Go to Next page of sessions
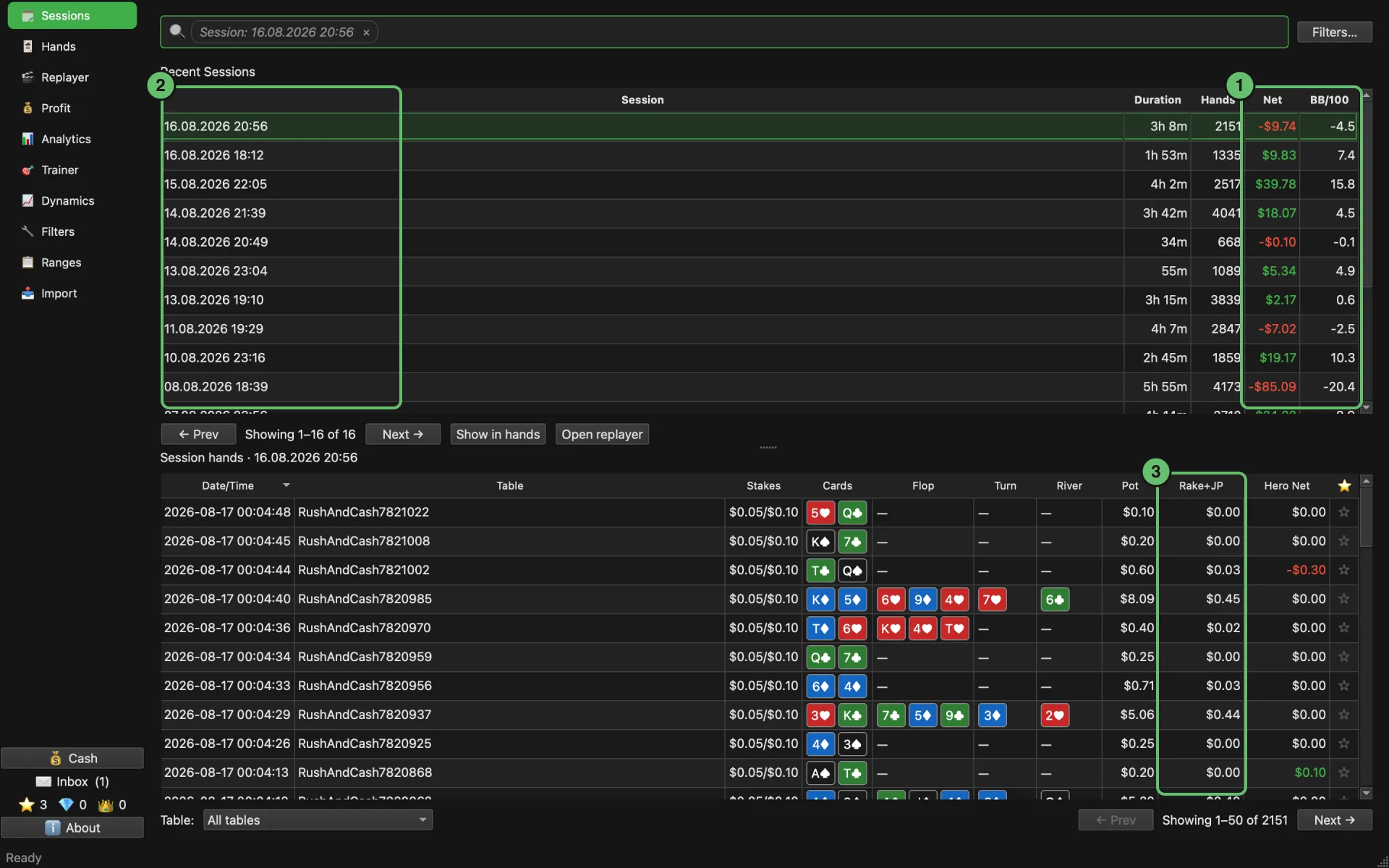This screenshot has width=1389, height=868. coord(402,434)
